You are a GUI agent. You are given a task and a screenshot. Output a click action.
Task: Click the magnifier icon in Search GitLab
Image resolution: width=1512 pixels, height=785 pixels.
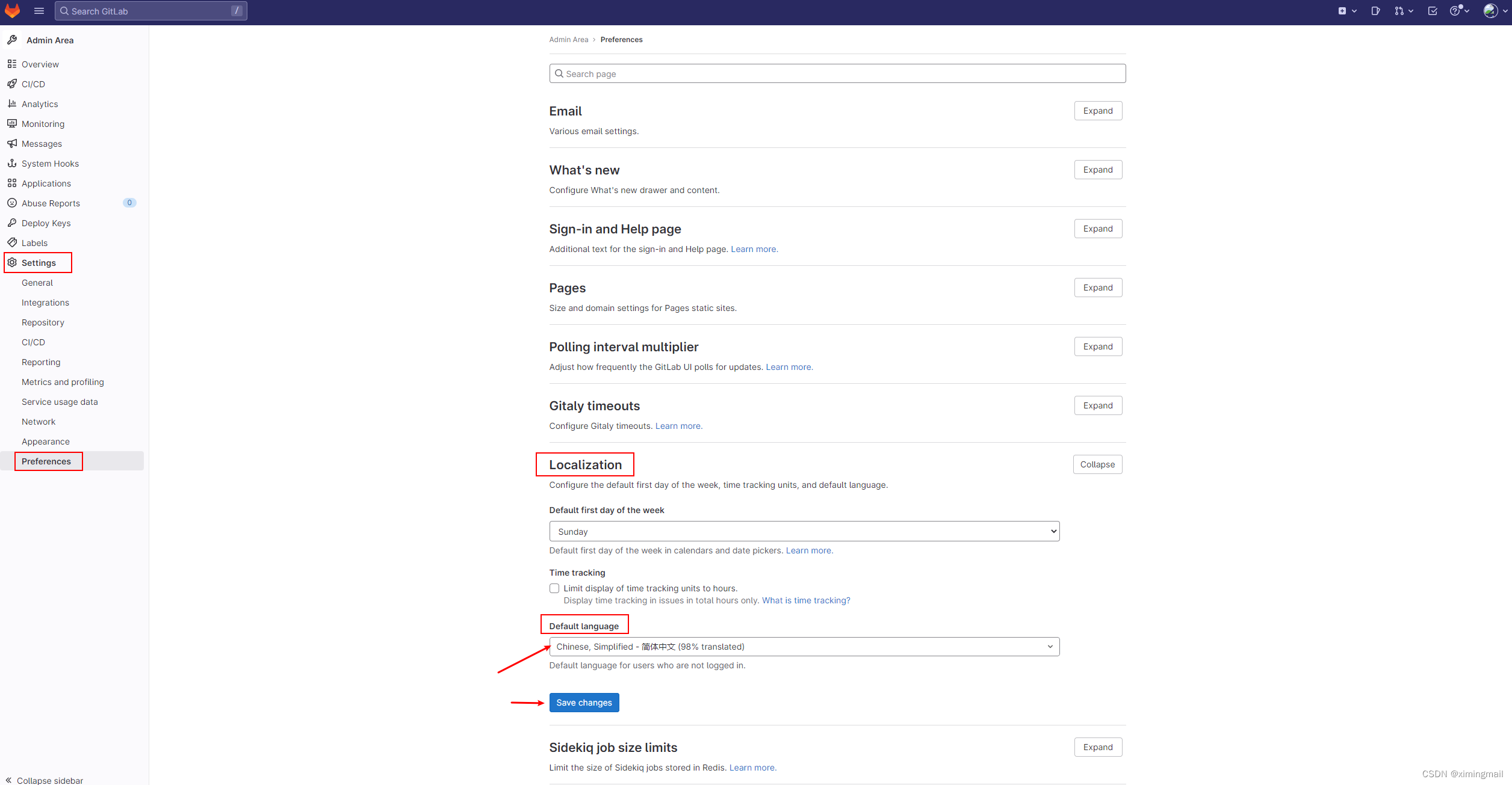click(x=64, y=11)
